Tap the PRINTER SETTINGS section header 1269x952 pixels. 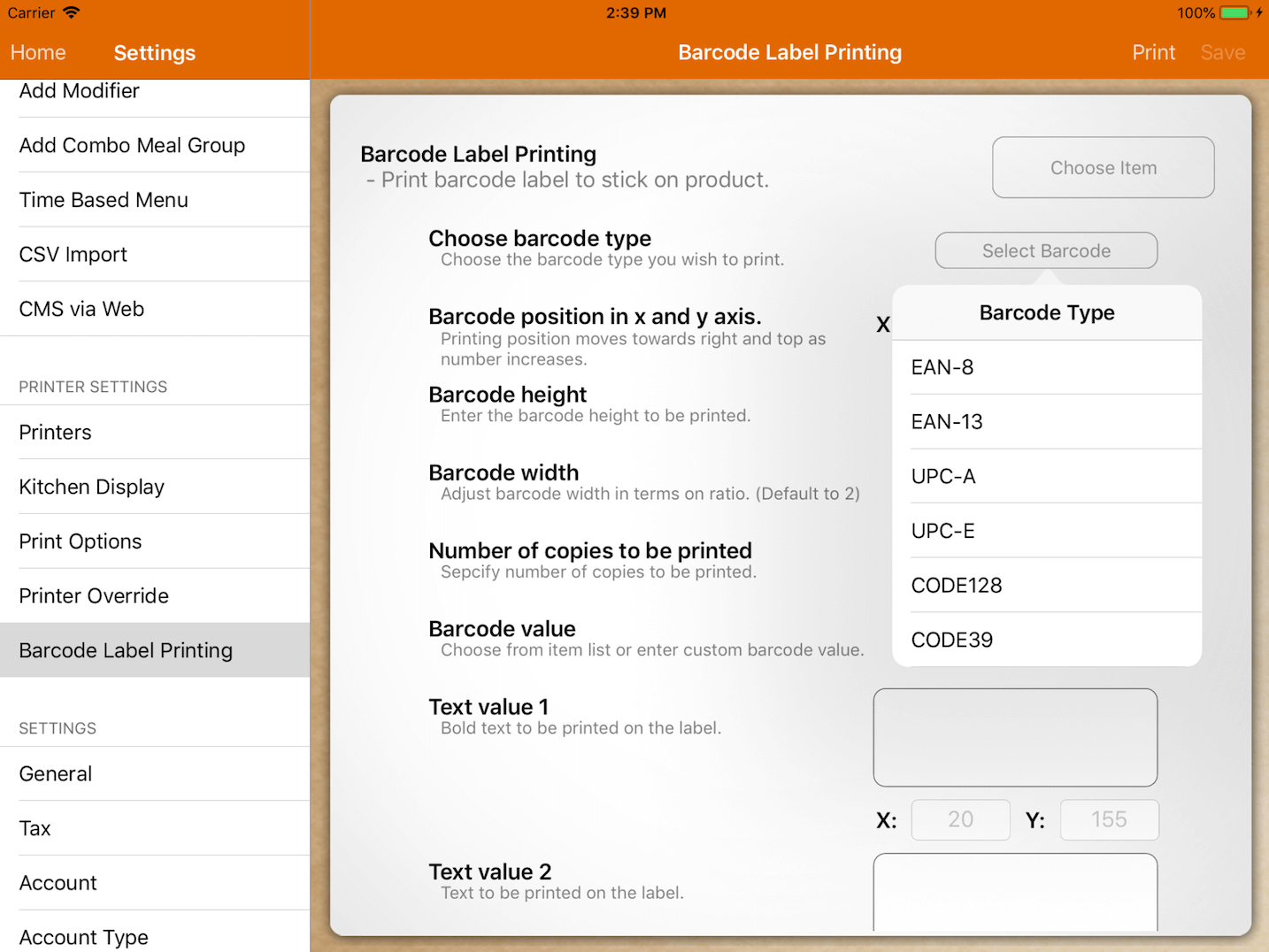(93, 387)
